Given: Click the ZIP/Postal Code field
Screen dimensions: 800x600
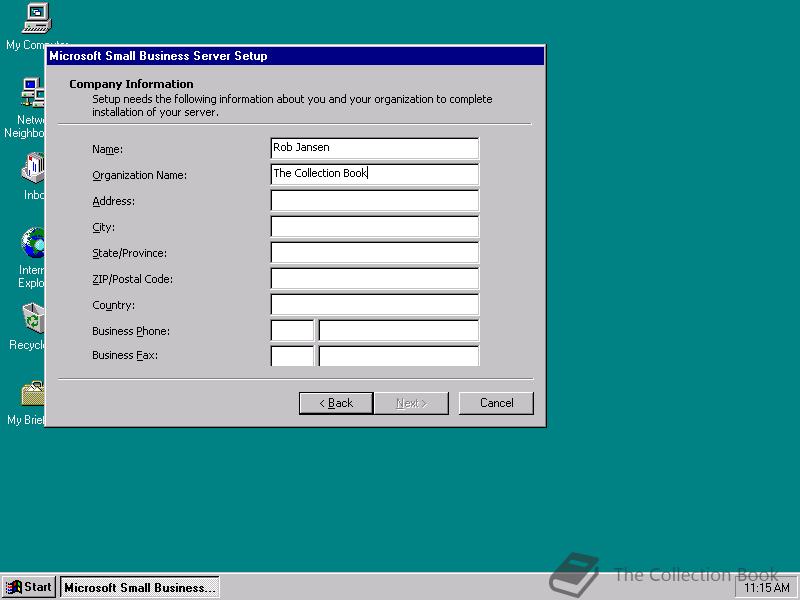Looking at the screenshot, I should [x=374, y=278].
